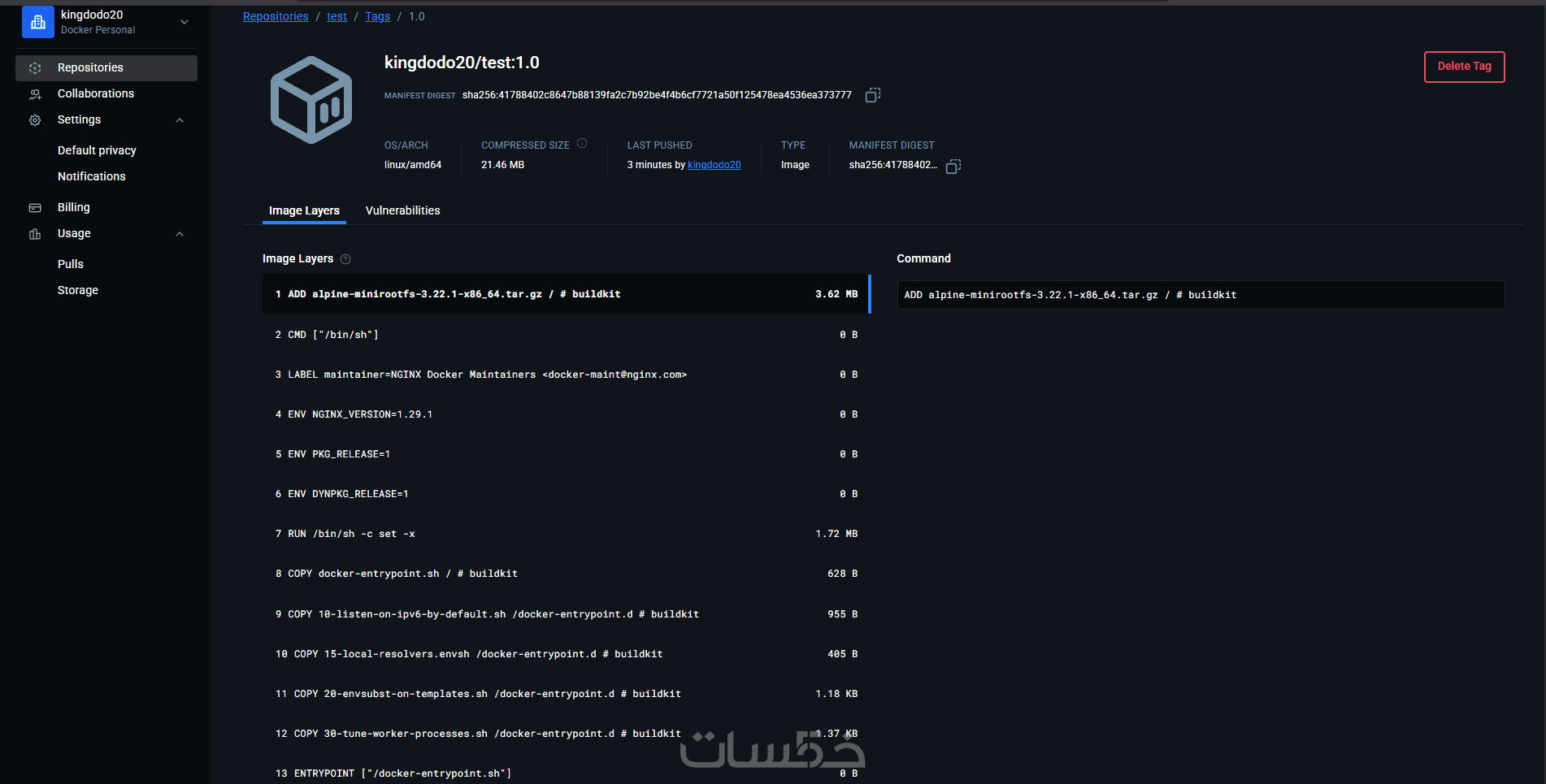Click the Settings gear icon in sidebar
1546x784 pixels.
click(35, 120)
